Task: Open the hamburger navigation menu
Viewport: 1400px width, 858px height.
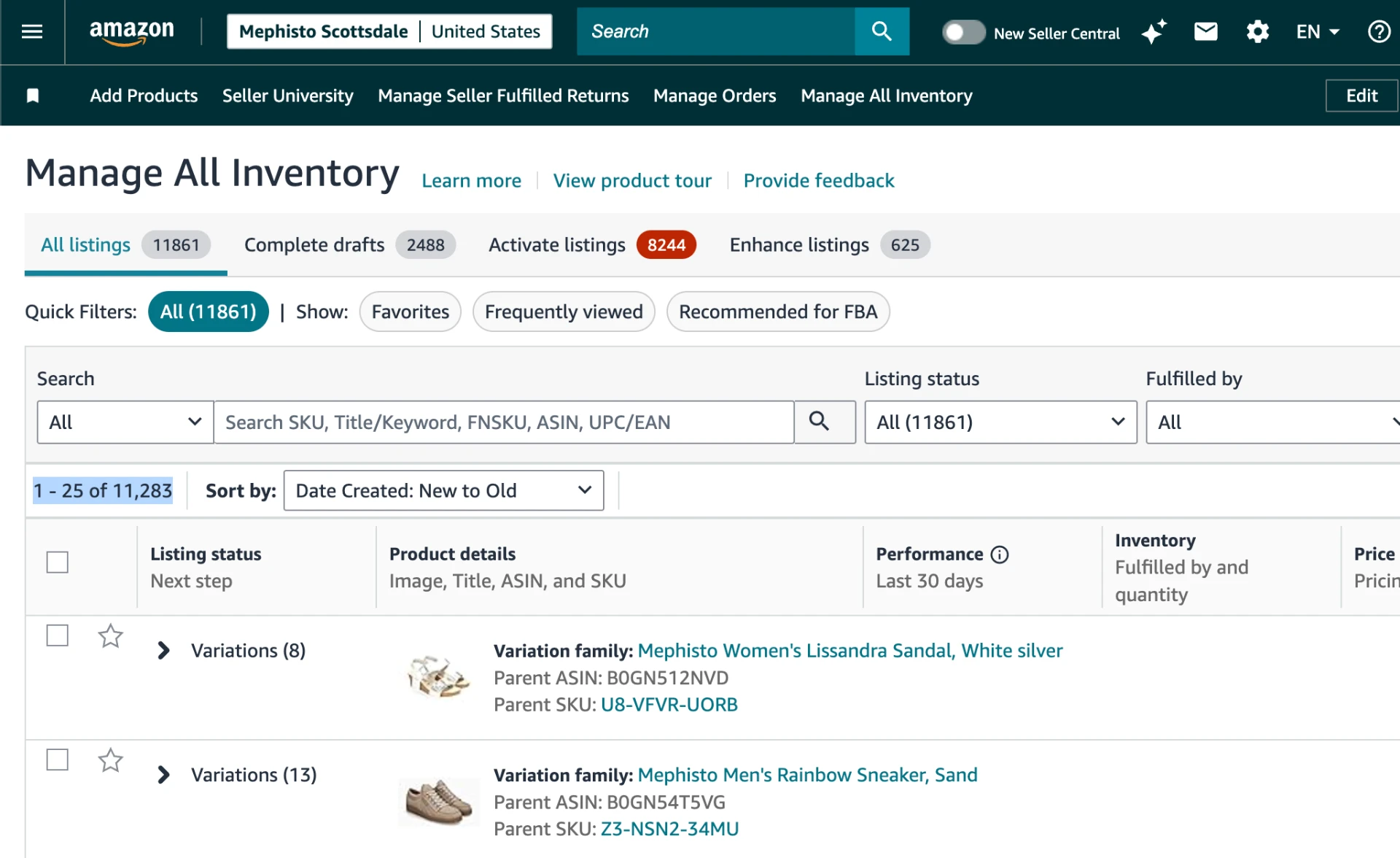Action: [x=32, y=31]
